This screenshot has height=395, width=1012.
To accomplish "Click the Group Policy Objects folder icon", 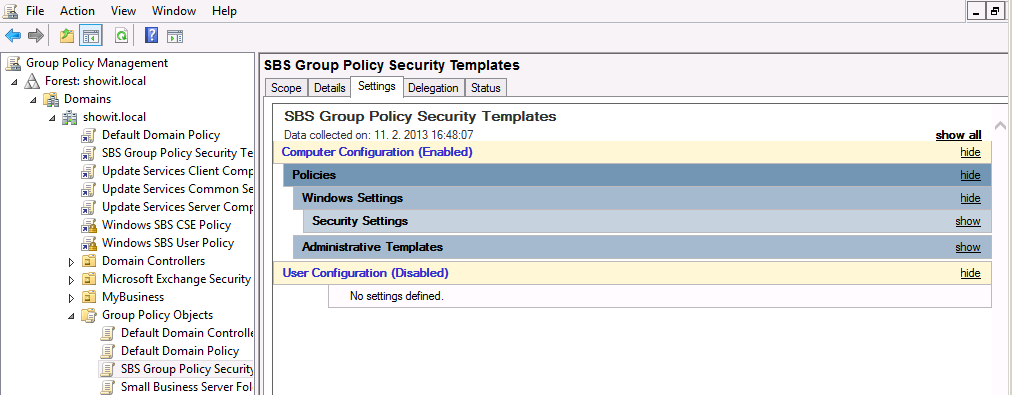I will (x=88, y=316).
